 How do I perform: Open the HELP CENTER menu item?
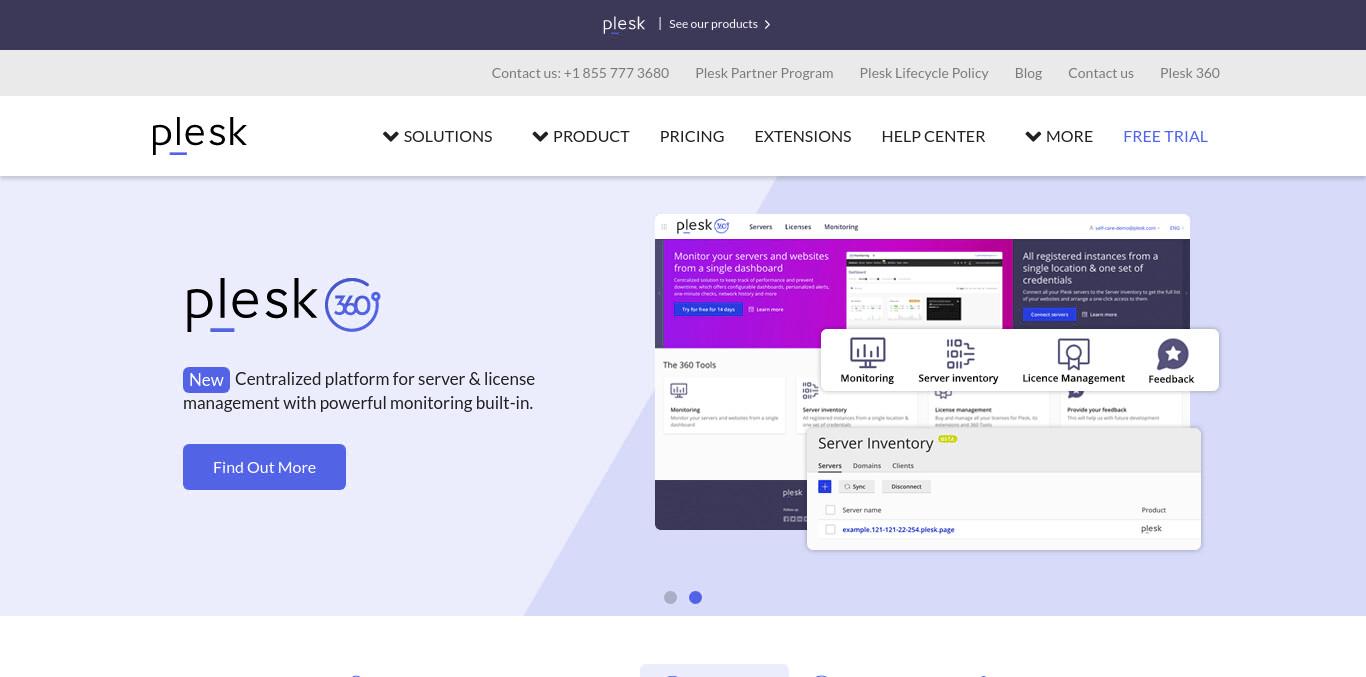(x=933, y=136)
